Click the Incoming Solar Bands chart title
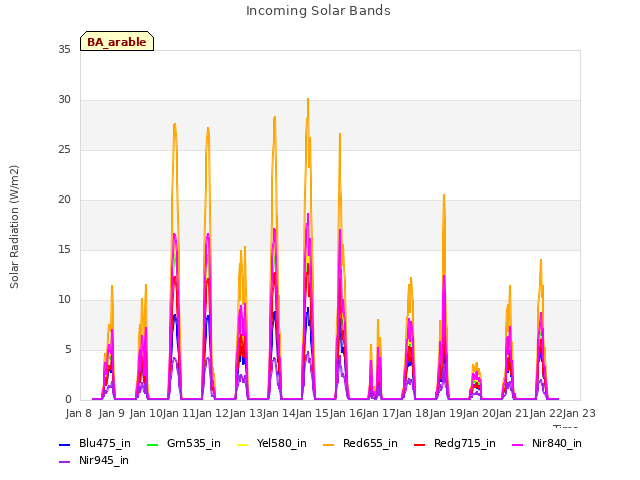Image resolution: width=640 pixels, height=480 pixels. [318, 11]
